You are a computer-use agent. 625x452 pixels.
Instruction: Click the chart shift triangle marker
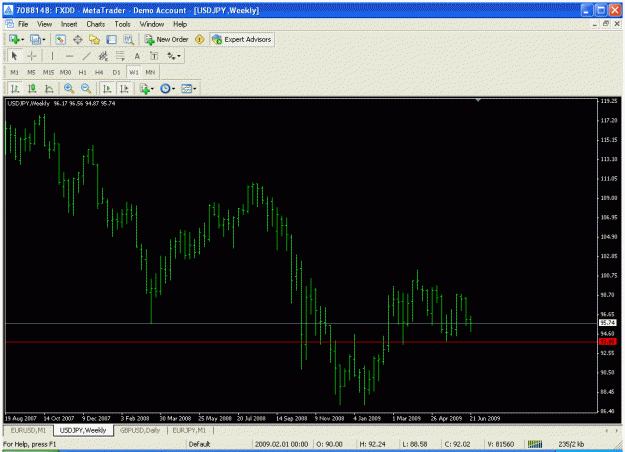click(478, 100)
